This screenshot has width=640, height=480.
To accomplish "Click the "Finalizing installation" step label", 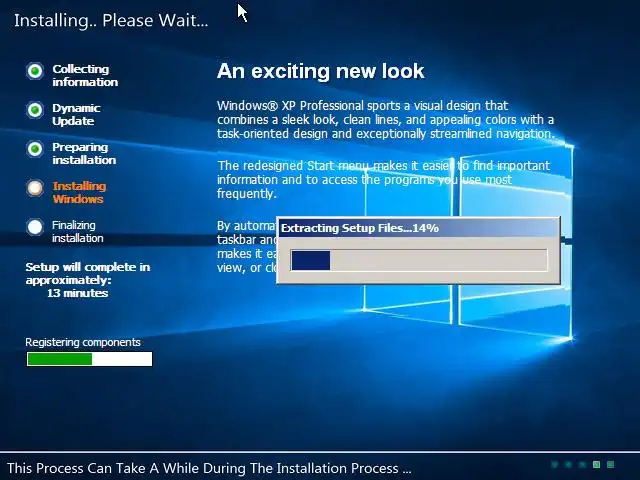I will tap(78, 231).
